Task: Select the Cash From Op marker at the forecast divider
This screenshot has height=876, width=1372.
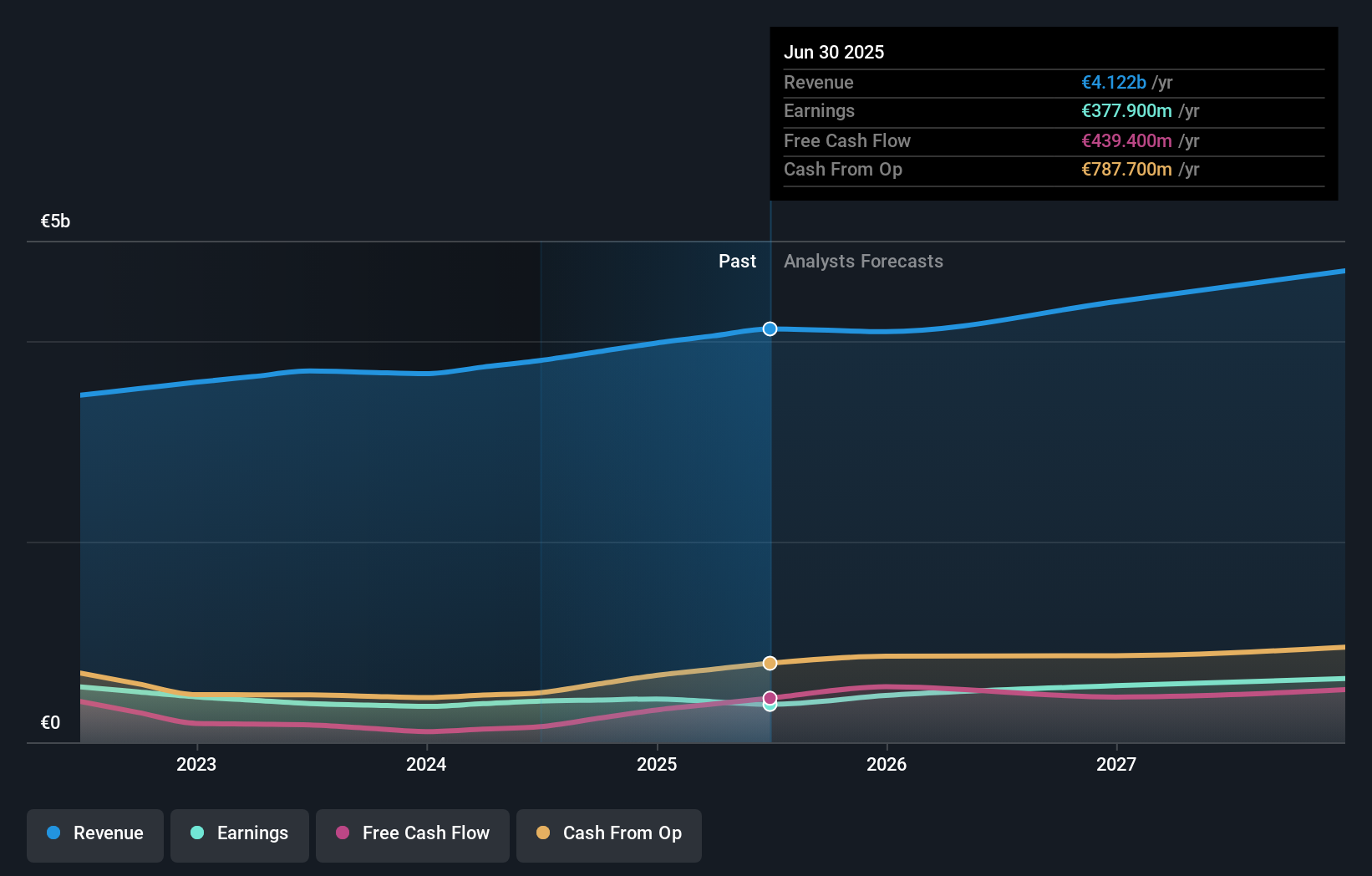Action: (769, 663)
